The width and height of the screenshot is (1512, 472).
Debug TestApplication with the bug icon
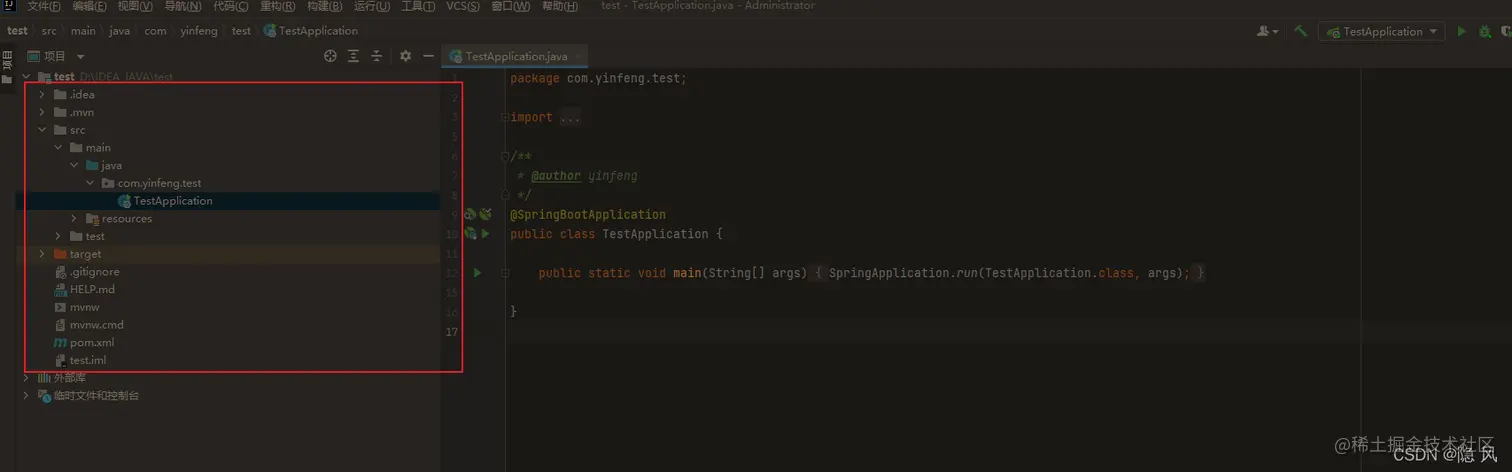click(1484, 31)
